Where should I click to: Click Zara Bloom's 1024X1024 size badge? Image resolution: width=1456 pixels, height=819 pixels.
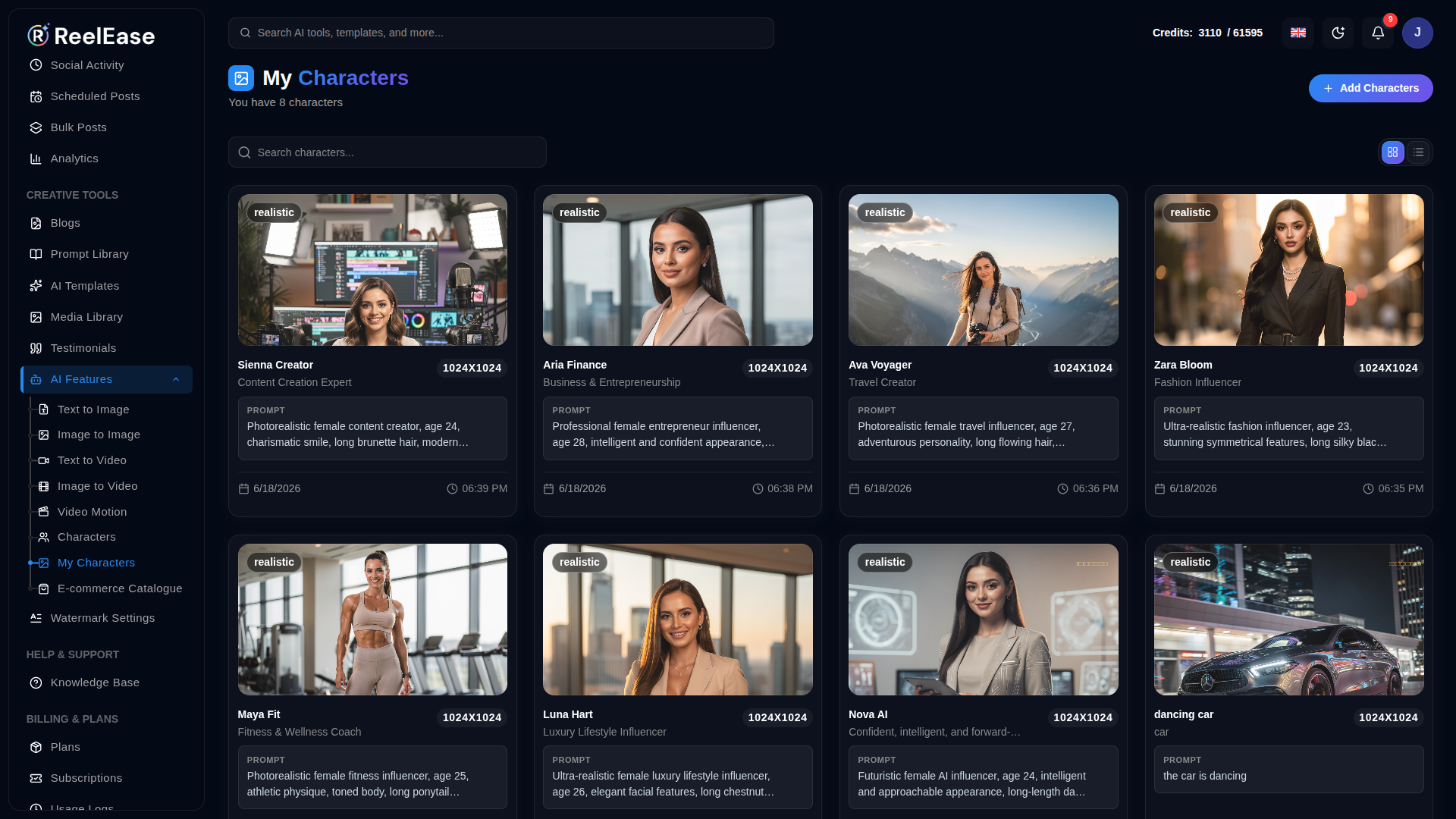1389,368
